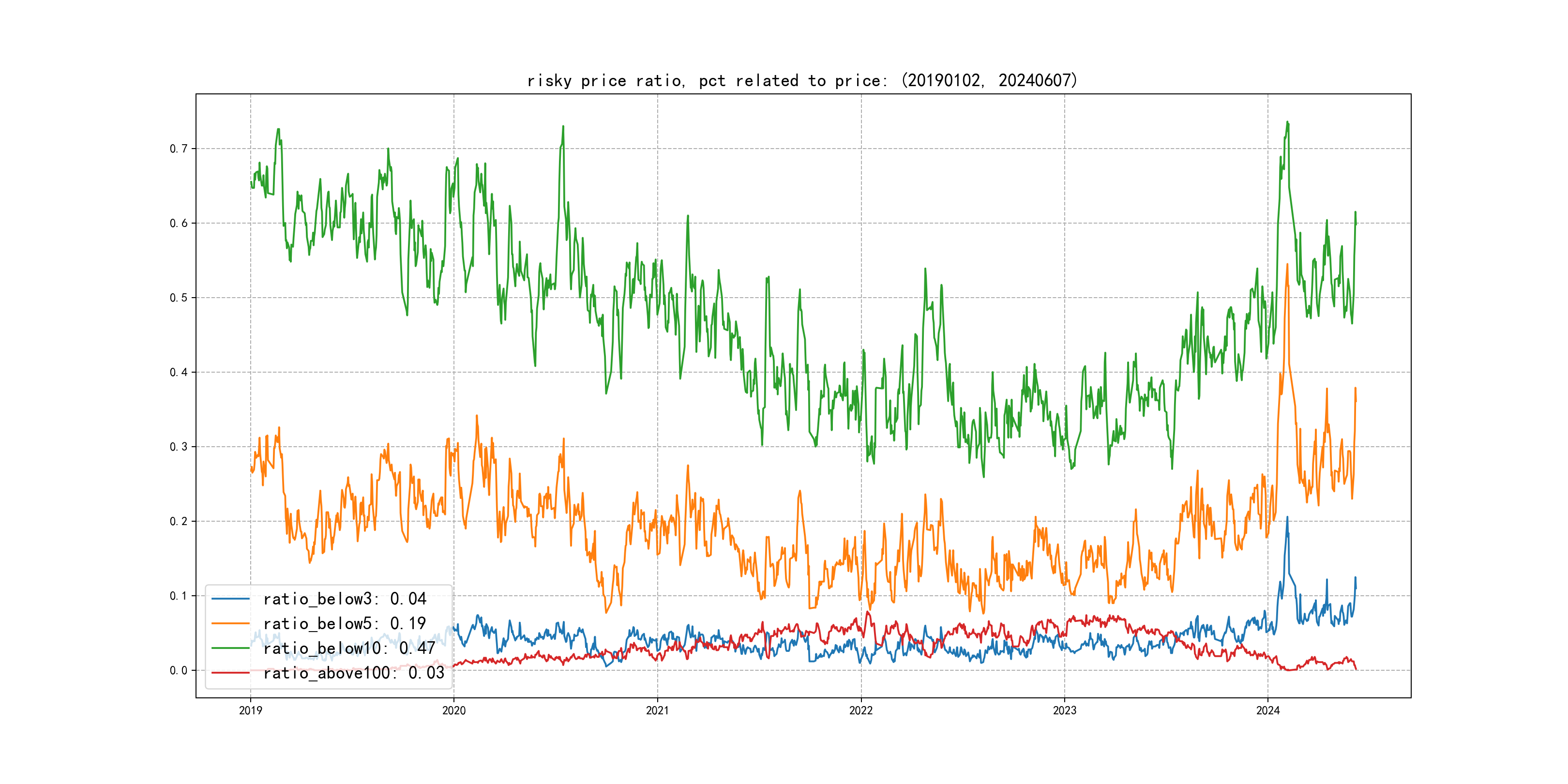Select the 'ratio_below10: 0.47' legend label

[349, 648]
